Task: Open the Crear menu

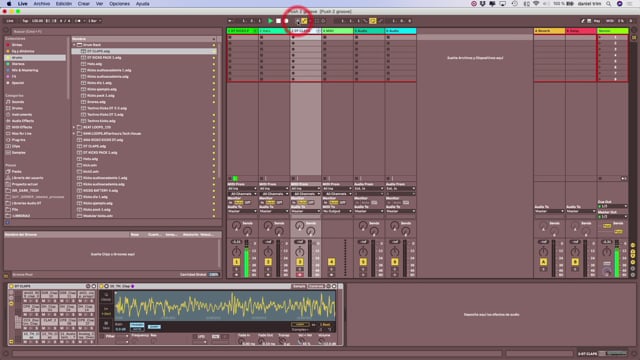Action: click(84, 4)
